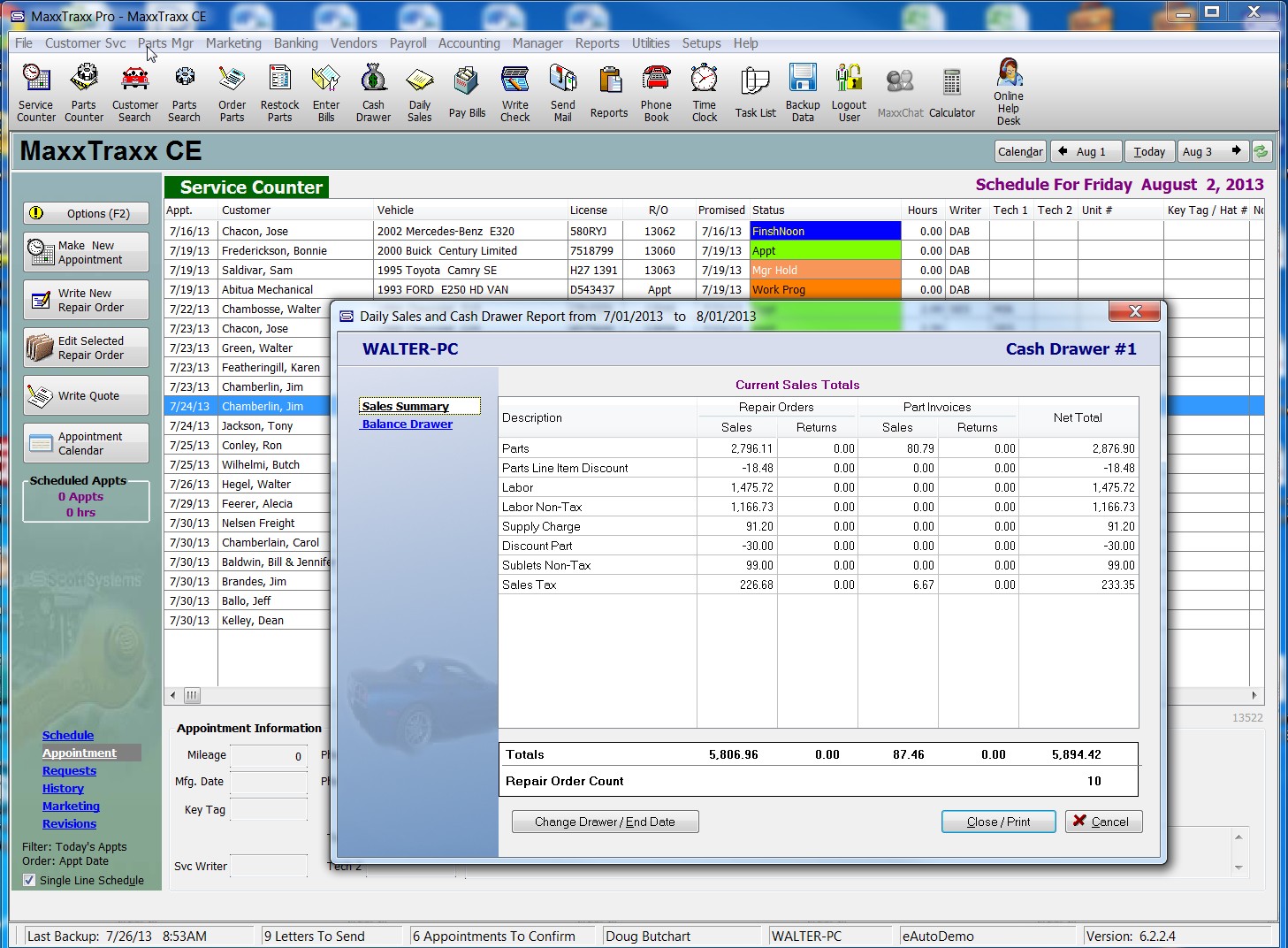Open the Online Help Desk icon
This screenshot has width=1288, height=948.
[1009, 92]
